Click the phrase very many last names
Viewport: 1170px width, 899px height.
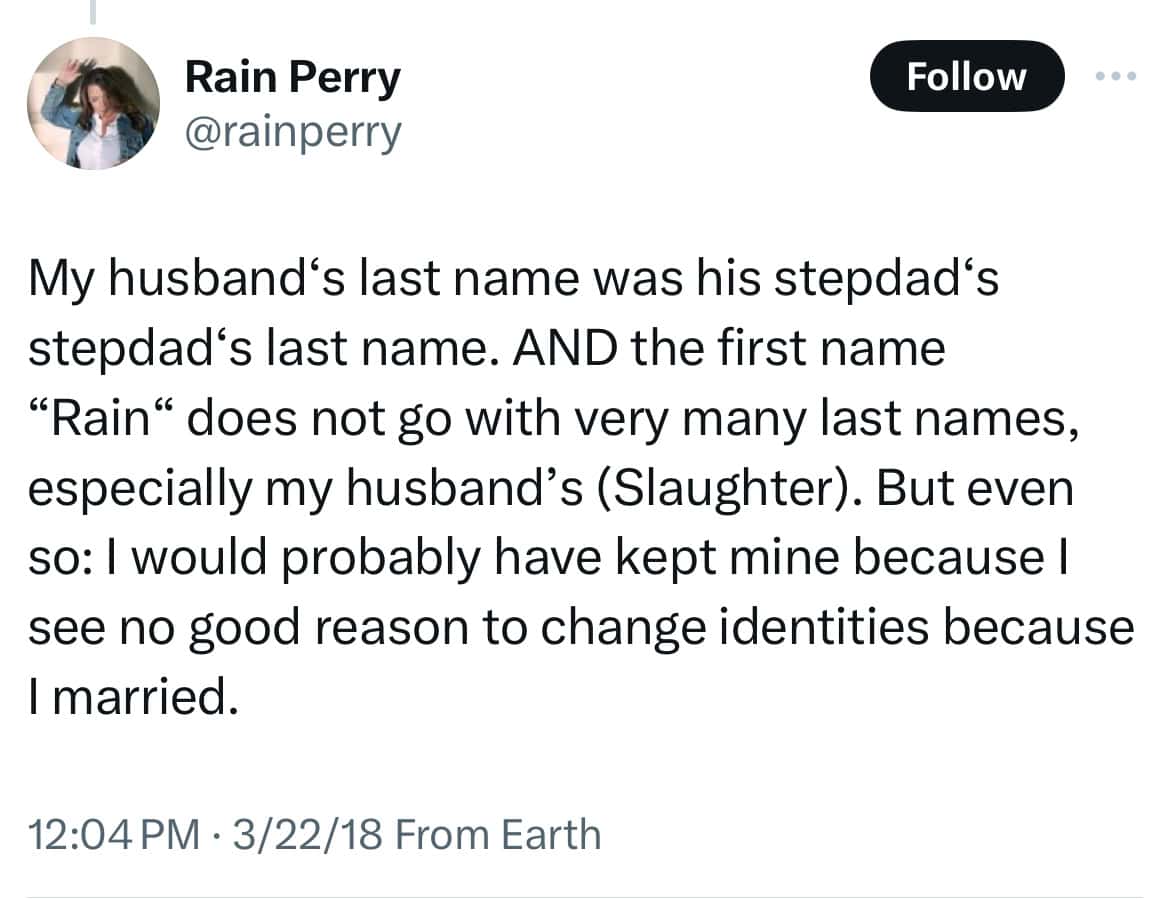click(x=825, y=417)
